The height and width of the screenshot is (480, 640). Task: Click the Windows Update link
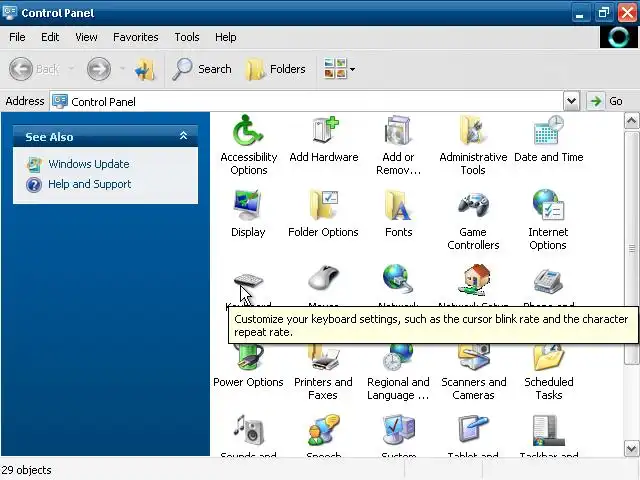[x=89, y=164]
